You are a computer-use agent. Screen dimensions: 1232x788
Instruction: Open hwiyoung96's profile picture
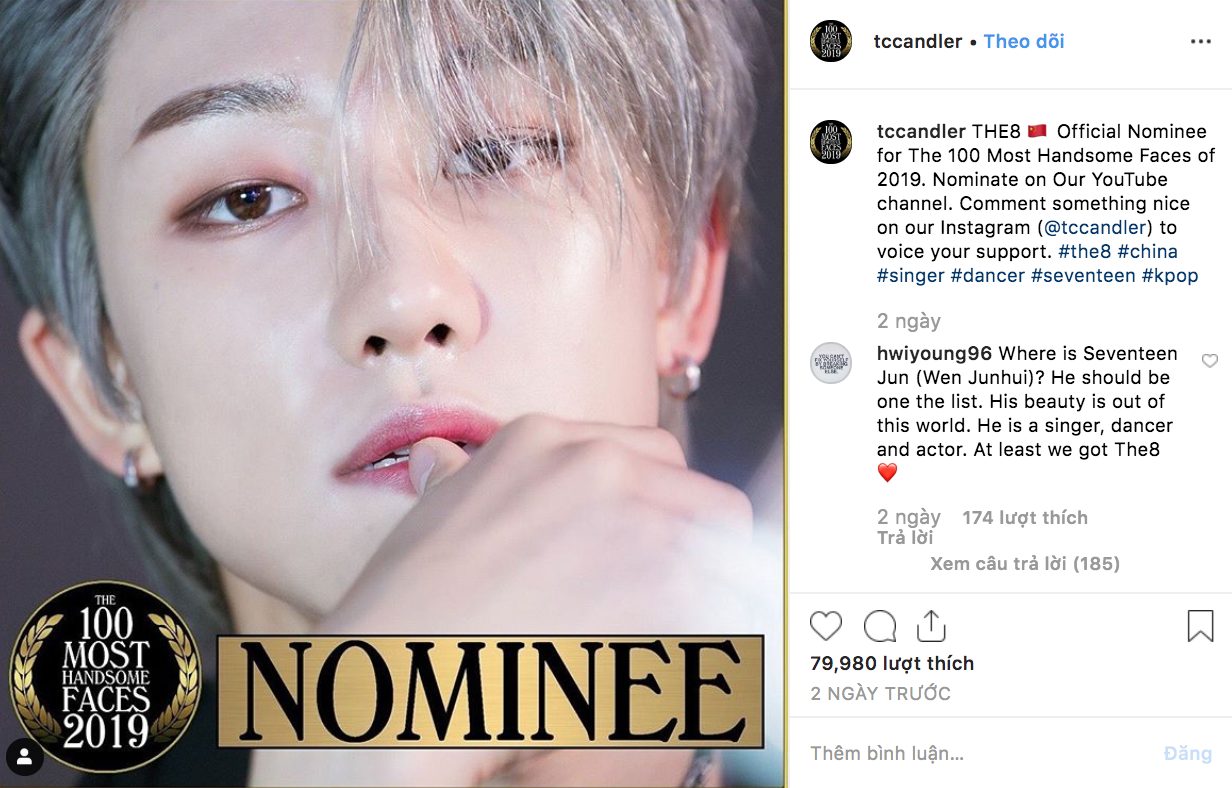click(830, 363)
